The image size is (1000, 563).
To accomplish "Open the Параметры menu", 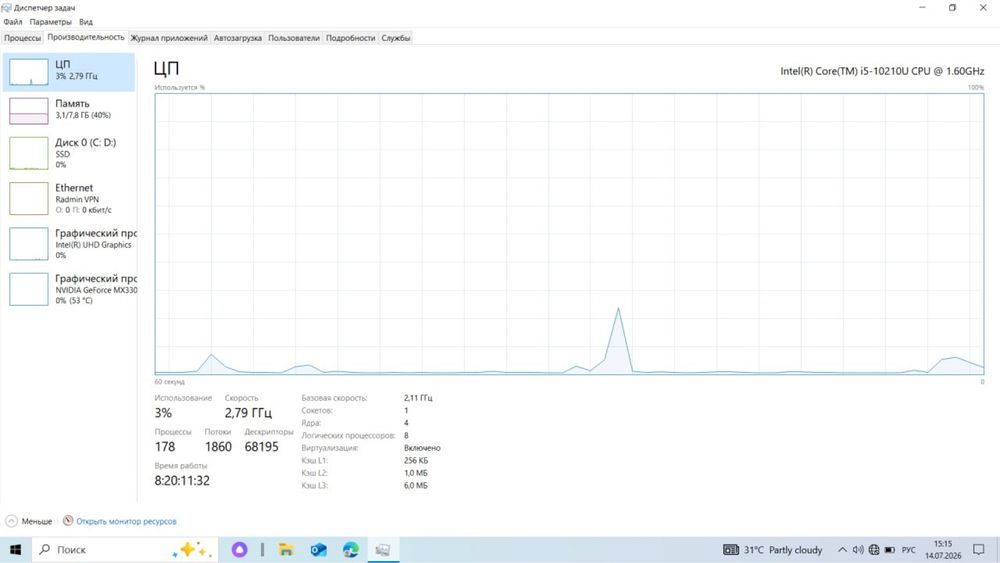I will [x=50, y=22].
